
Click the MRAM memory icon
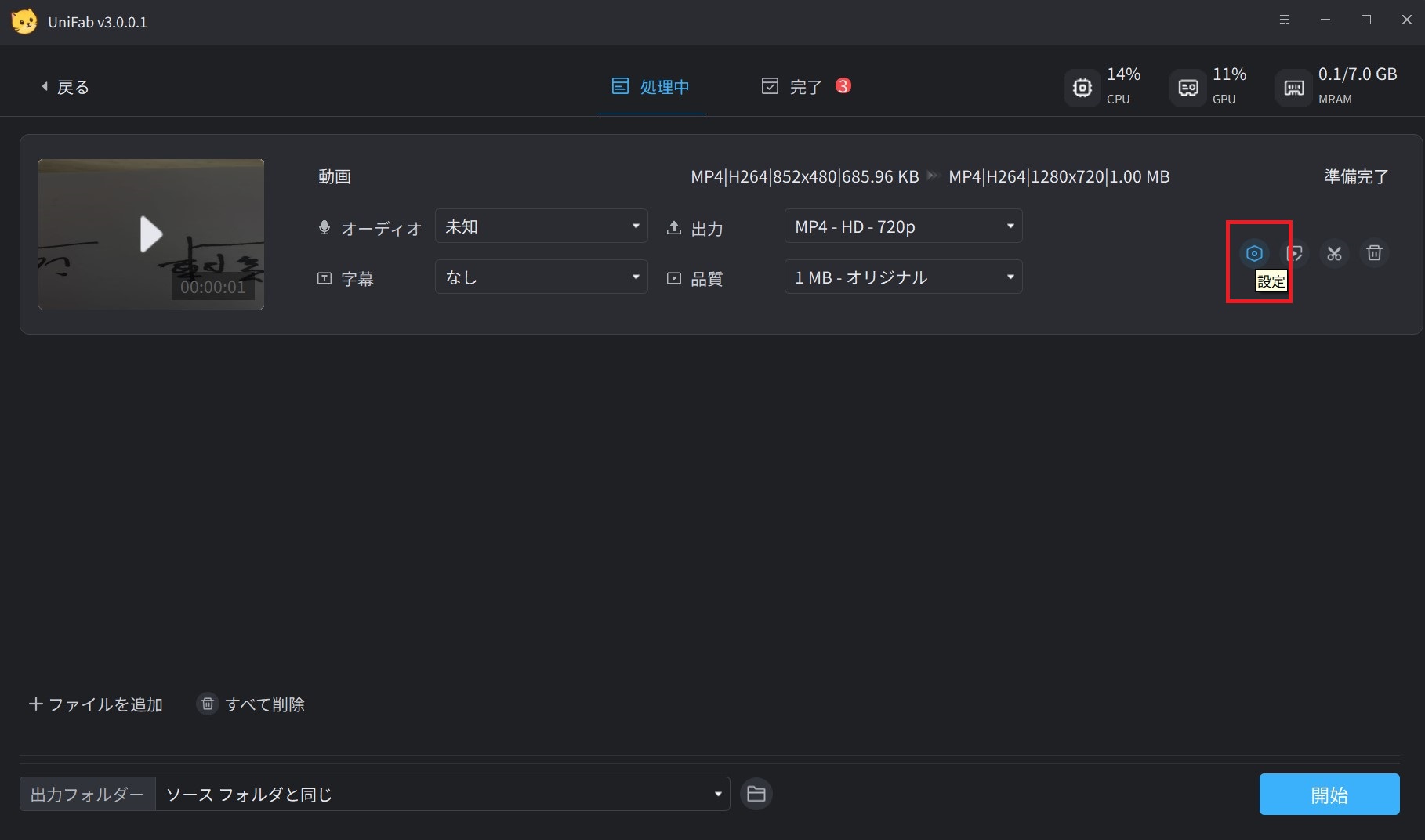(1294, 88)
